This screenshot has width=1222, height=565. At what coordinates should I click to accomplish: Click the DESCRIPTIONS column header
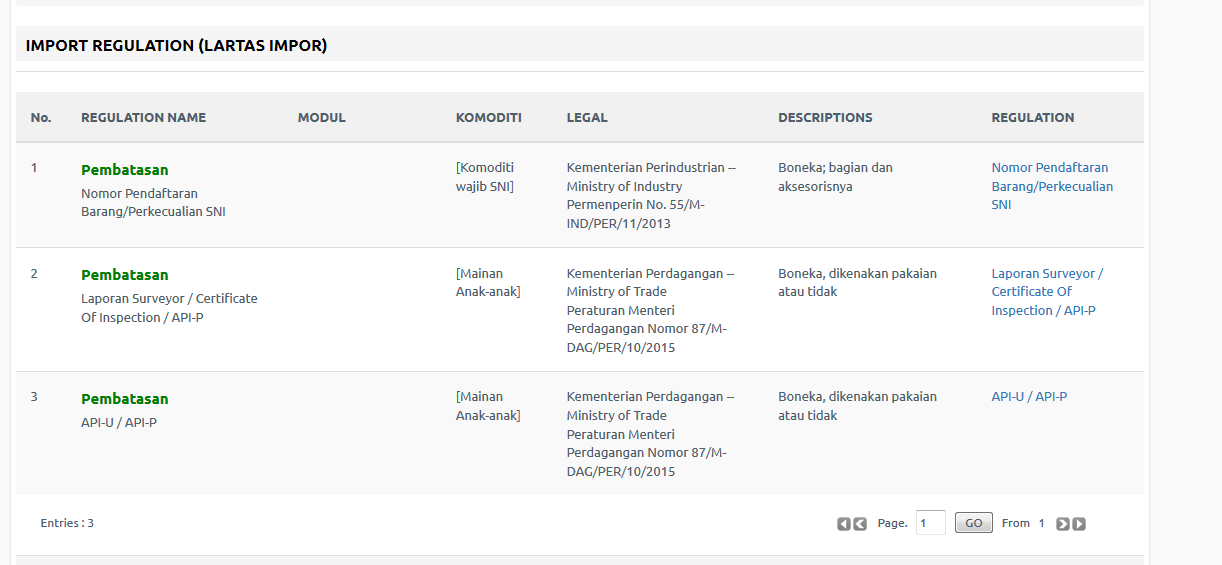(825, 118)
